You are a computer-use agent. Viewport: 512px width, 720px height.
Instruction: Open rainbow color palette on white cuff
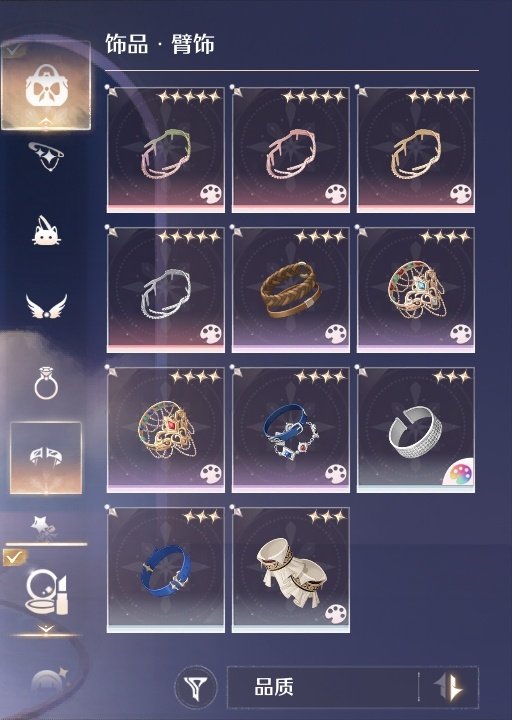(x=458, y=472)
